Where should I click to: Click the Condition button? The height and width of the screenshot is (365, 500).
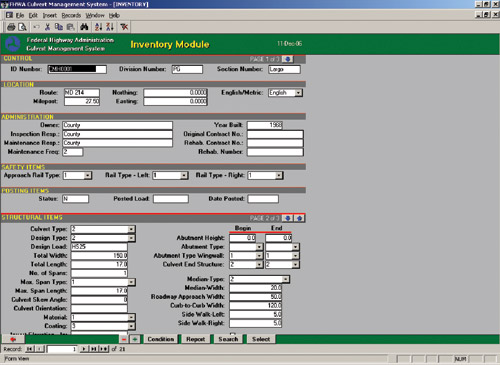[x=161, y=339]
